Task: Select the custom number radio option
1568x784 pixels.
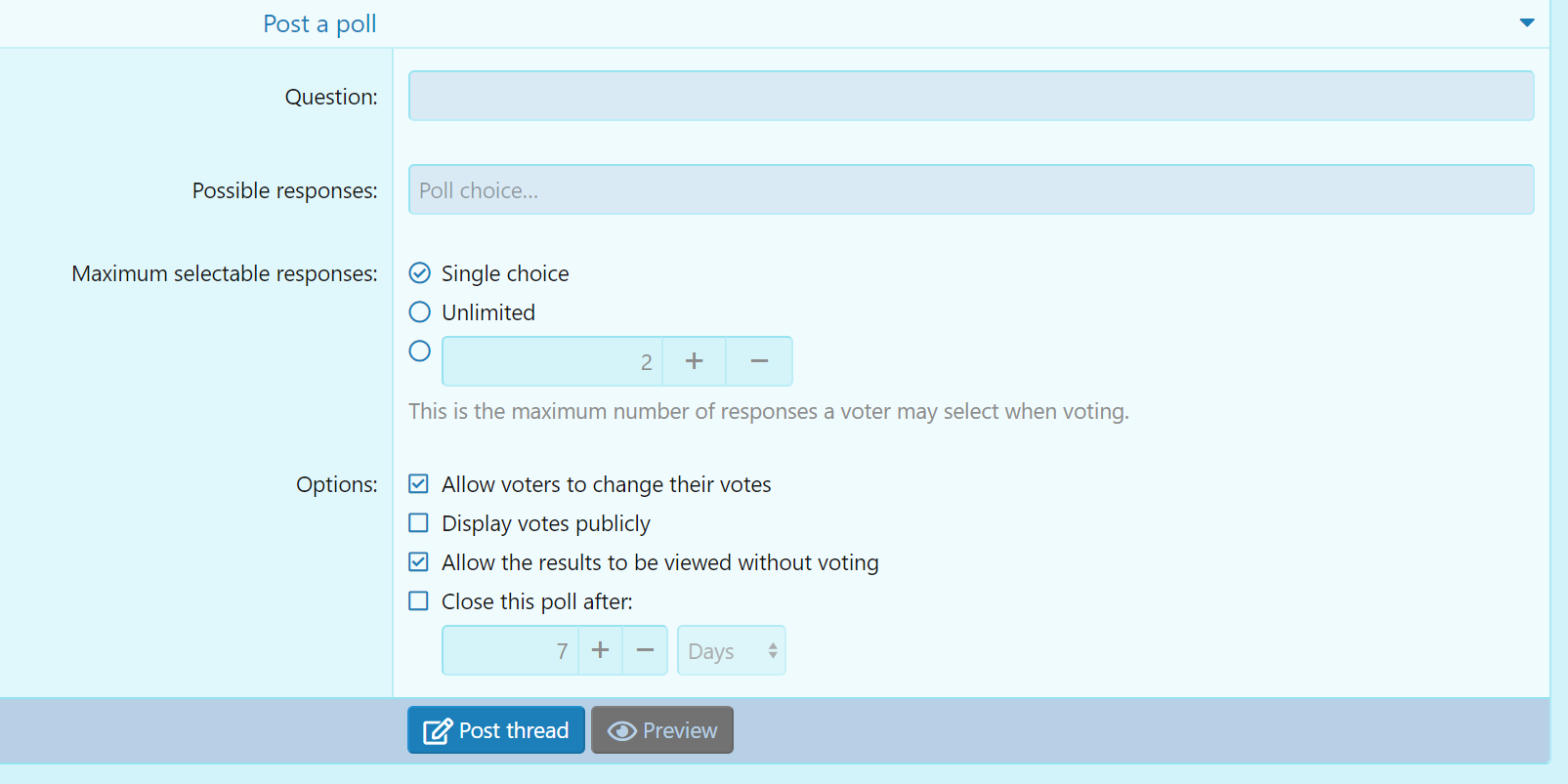Action: click(x=419, y=351)
